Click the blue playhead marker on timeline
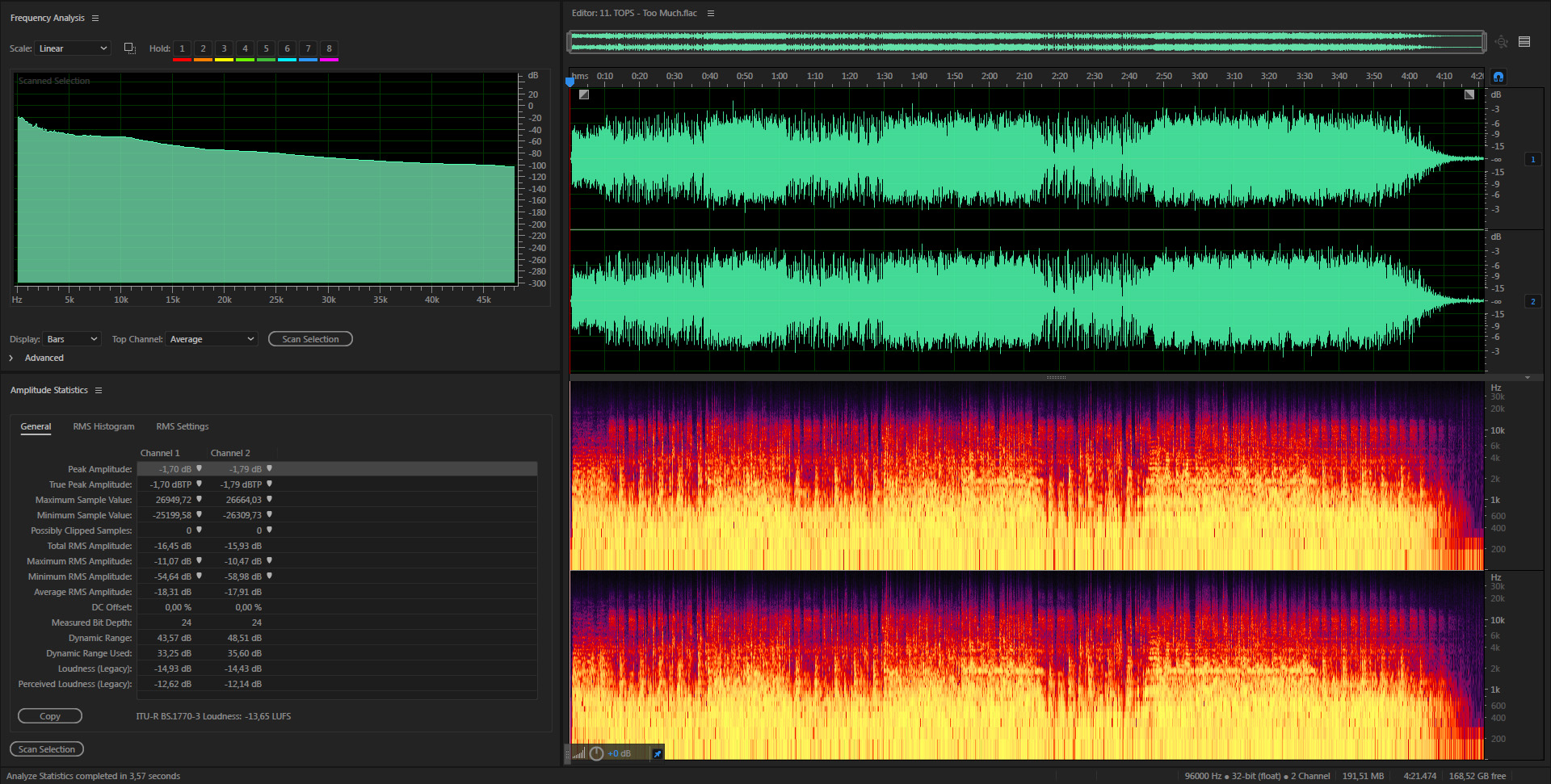This screenshot has width=1551, height=784. pyautogui.click(x=570, y=81)
